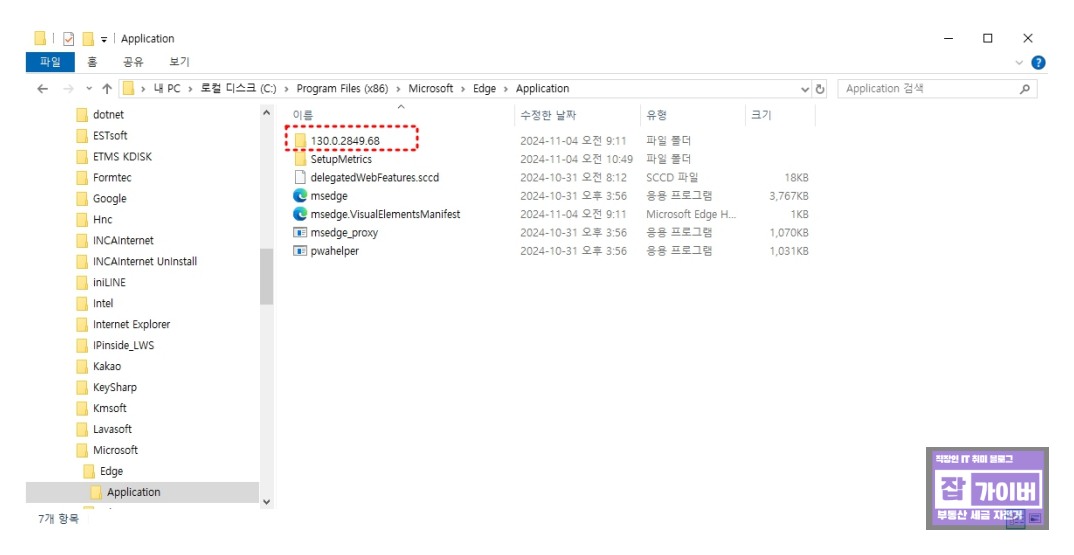This screenshot has width=1074, height=555.
Task: Select IPinside_LWS in the folder tree
Action: 124,345
